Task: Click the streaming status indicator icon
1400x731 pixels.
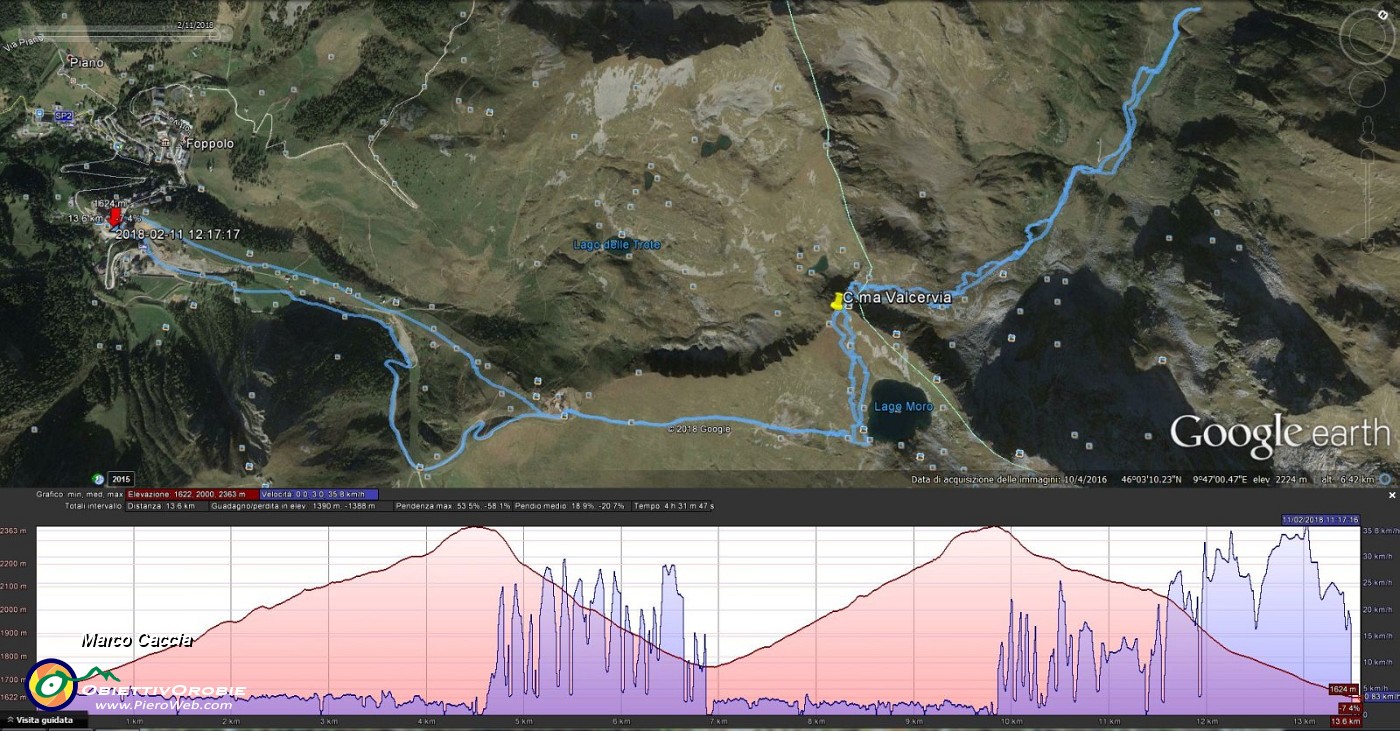Action: pyautogui.click(x=1385, y=479)
